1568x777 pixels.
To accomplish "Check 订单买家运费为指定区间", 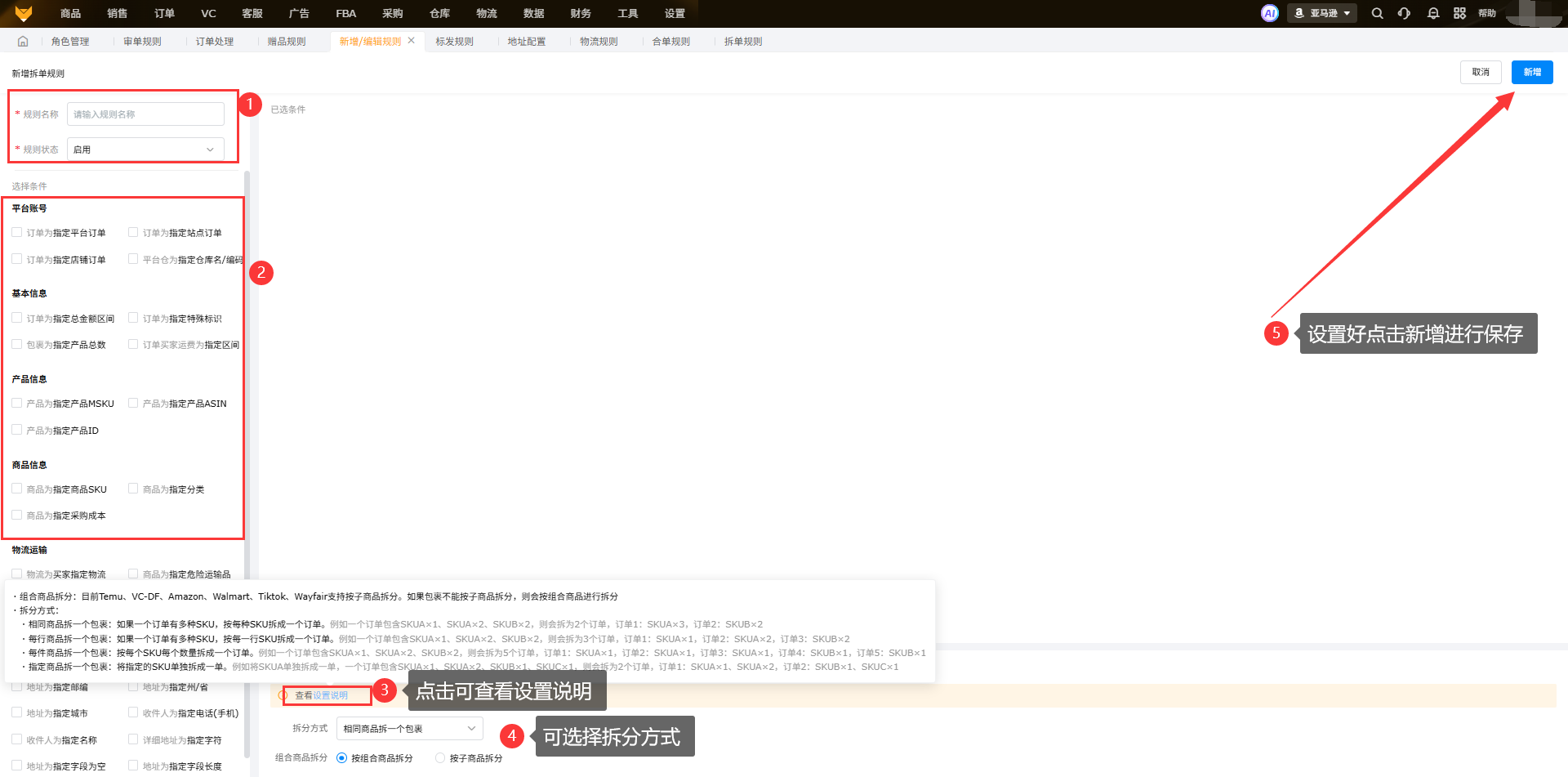I will 133,344.
